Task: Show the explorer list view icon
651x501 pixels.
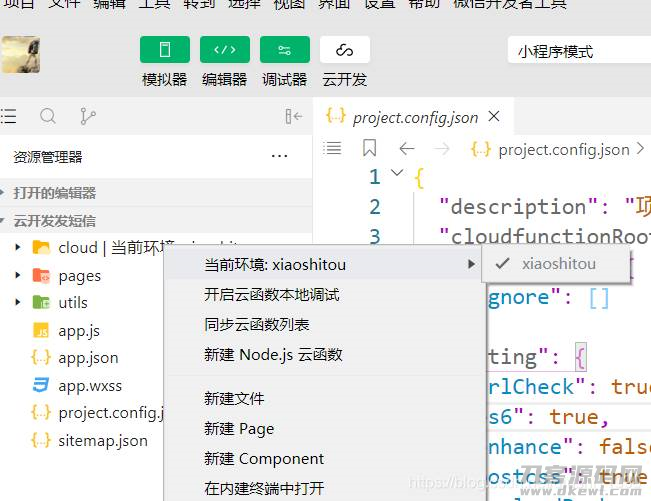Action: (8, 116)
